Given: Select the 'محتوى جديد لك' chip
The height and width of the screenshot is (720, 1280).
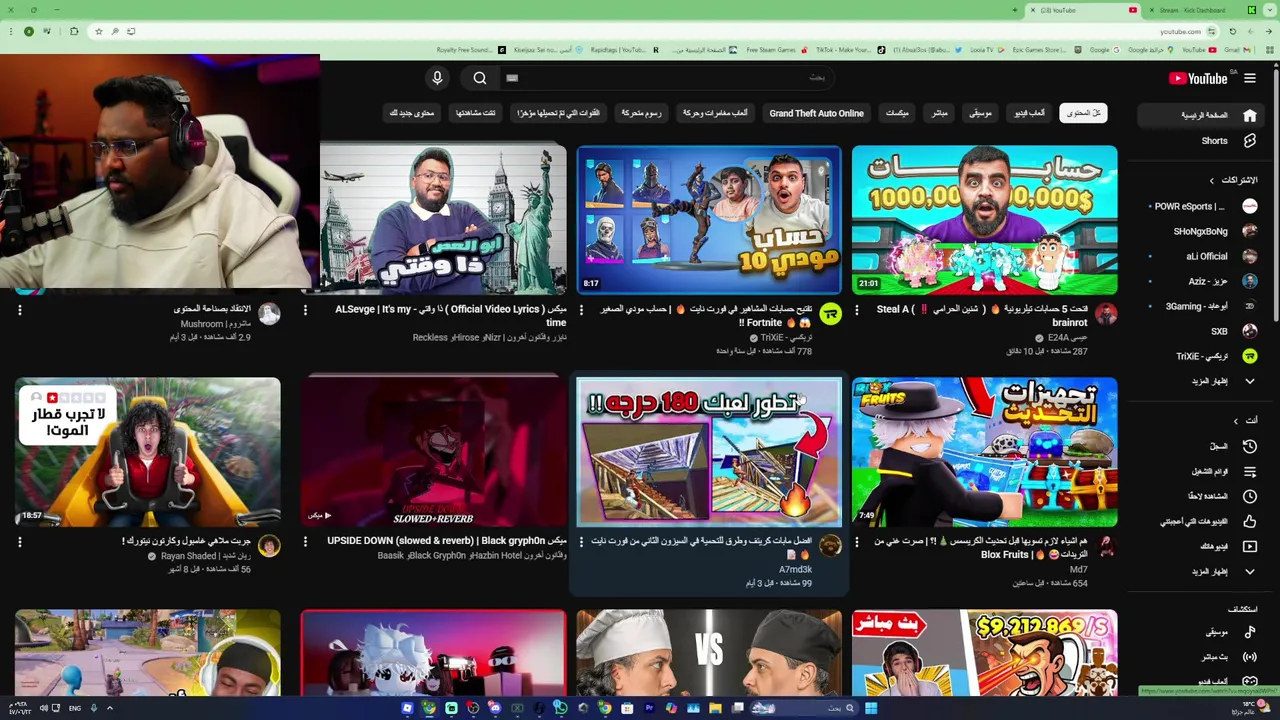Looking at the screenshot, I should (x=412, y=113).
